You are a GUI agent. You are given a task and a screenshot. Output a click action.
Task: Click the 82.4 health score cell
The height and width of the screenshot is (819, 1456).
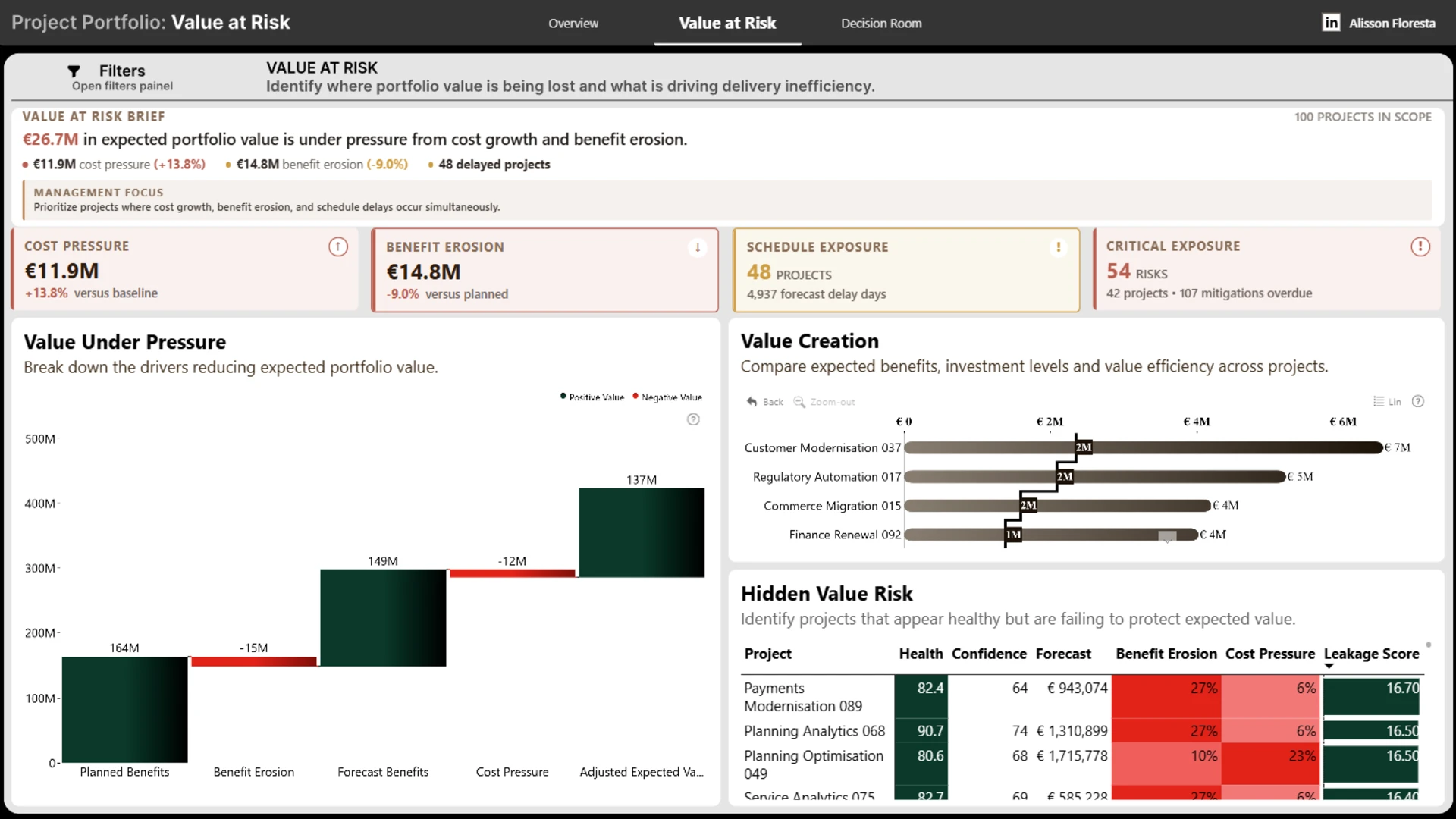point(921,697)
